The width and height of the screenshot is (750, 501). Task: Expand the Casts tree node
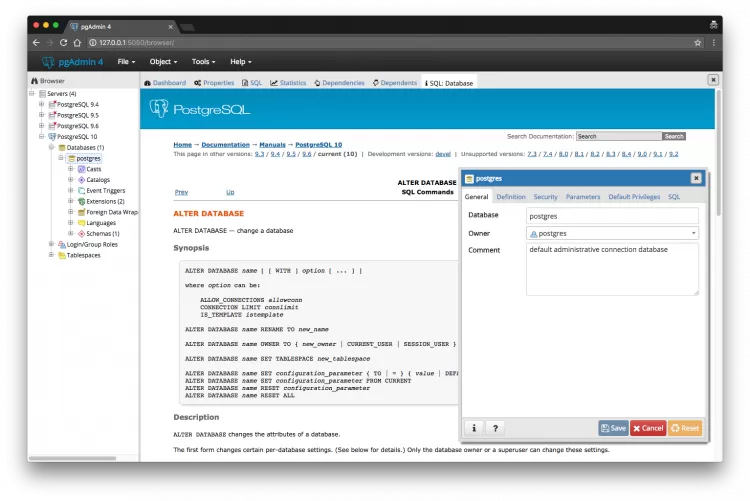coord(71,169)
